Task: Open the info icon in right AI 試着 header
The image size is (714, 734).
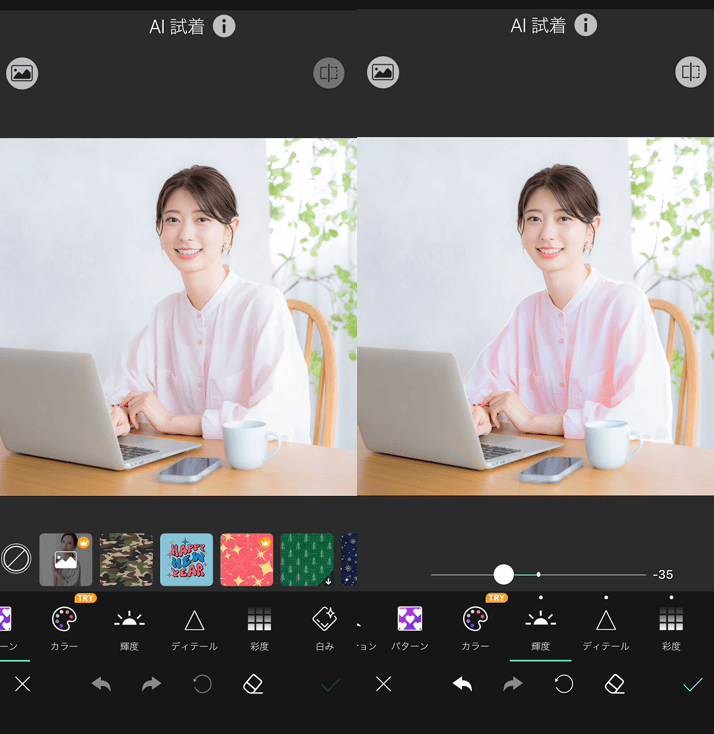Action: (585, 25)
